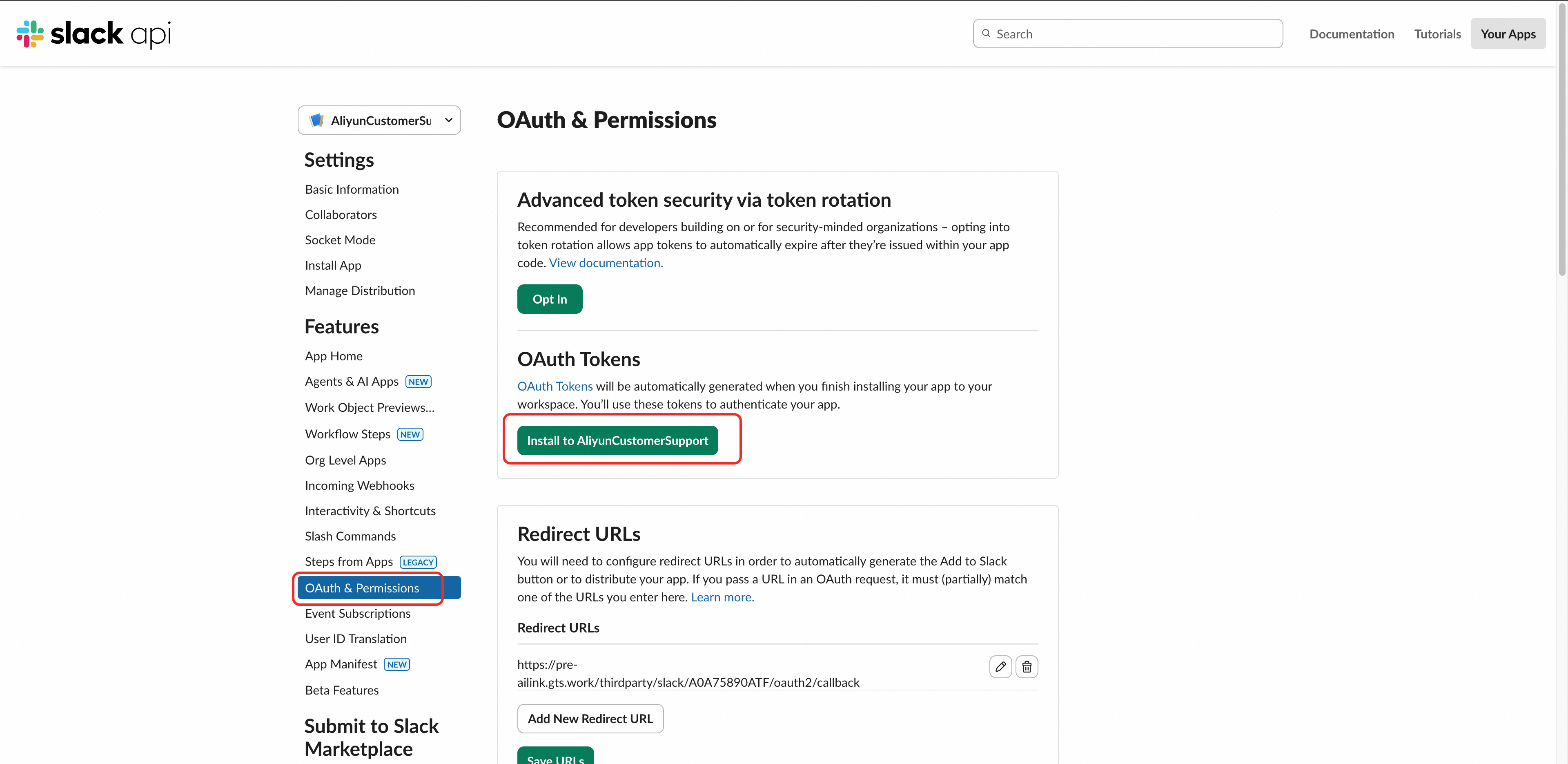The image size is (1568, 764).
Task: Click the OAuth & Permissions page heading
Action: point(606,120)
